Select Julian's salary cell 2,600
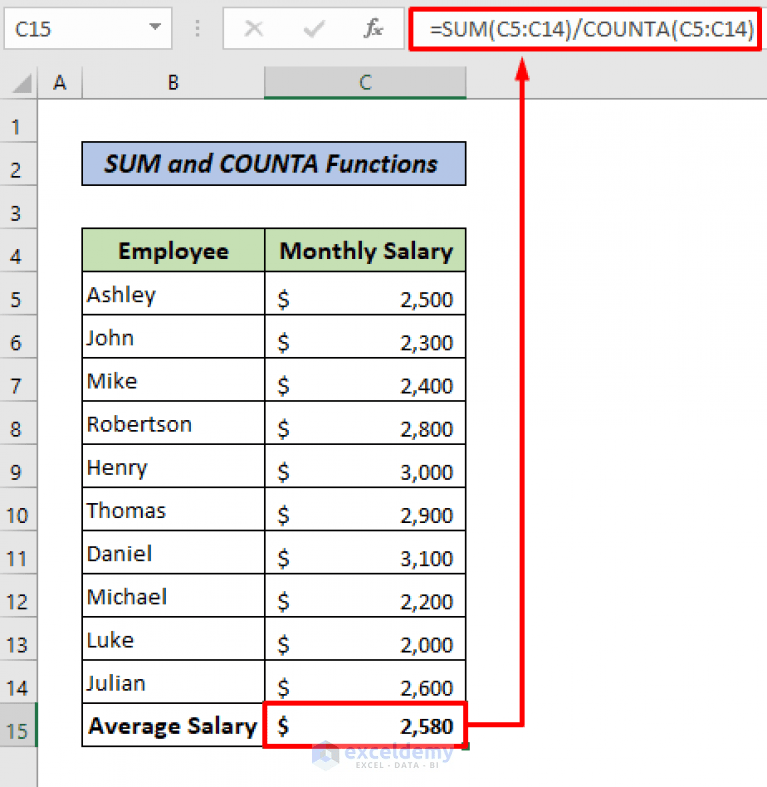The width and height of the screenshot is (767, 787). [x=365, y=682]
